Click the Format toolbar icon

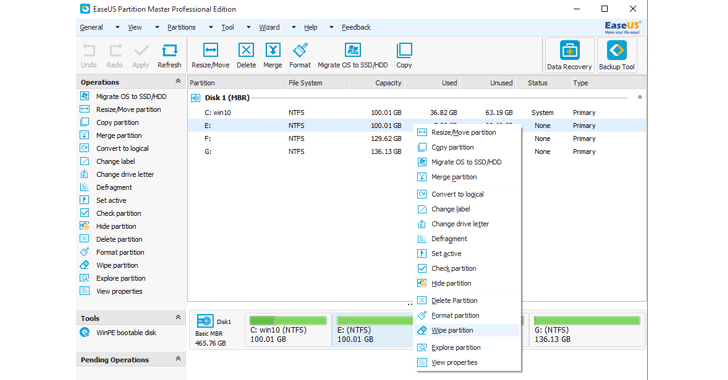pyautogui.click(x=300, y=55)
